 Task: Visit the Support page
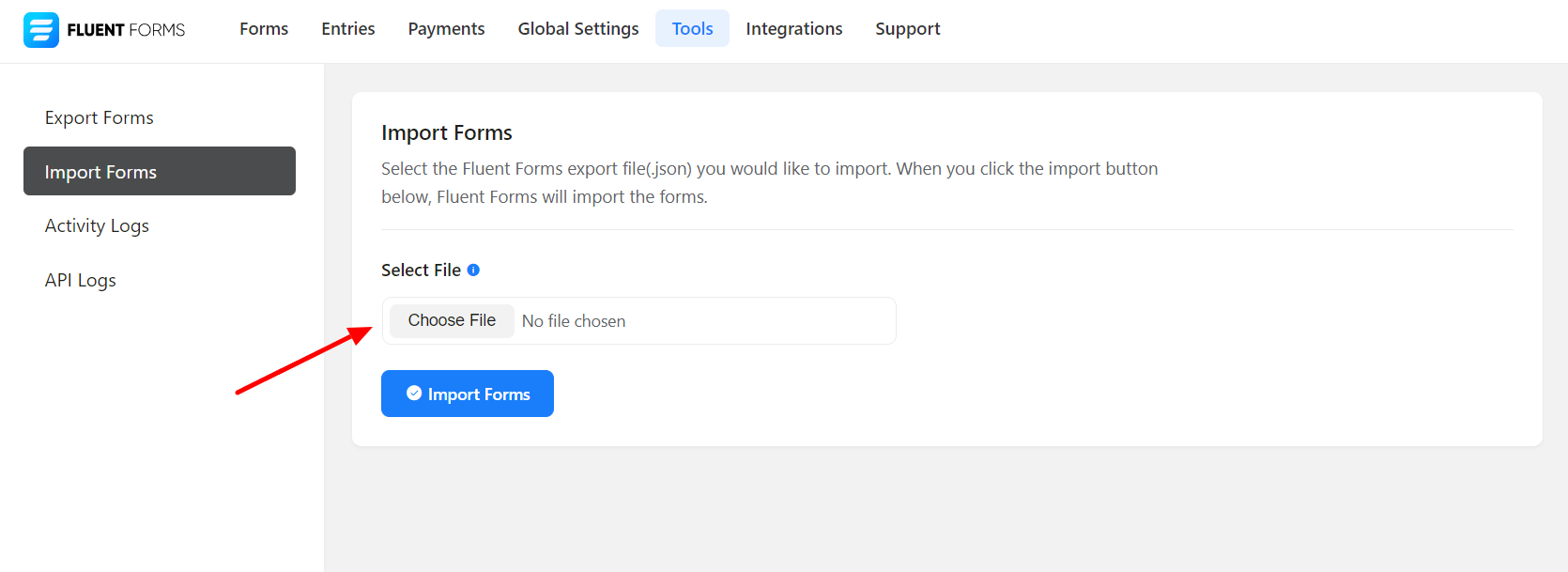[907, 29]
